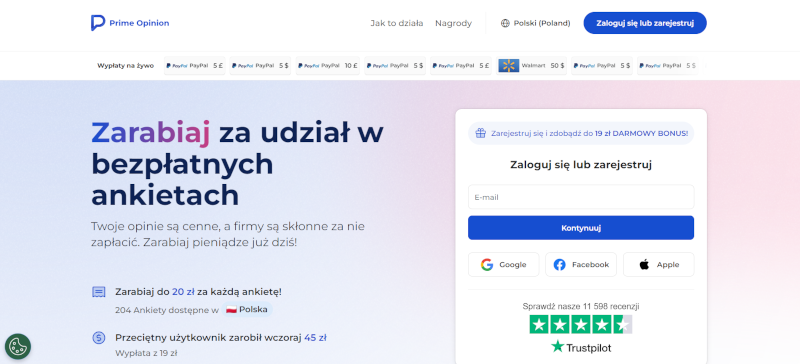Click Przeciętny użytkownik zarobił wczoraj text

208,337
